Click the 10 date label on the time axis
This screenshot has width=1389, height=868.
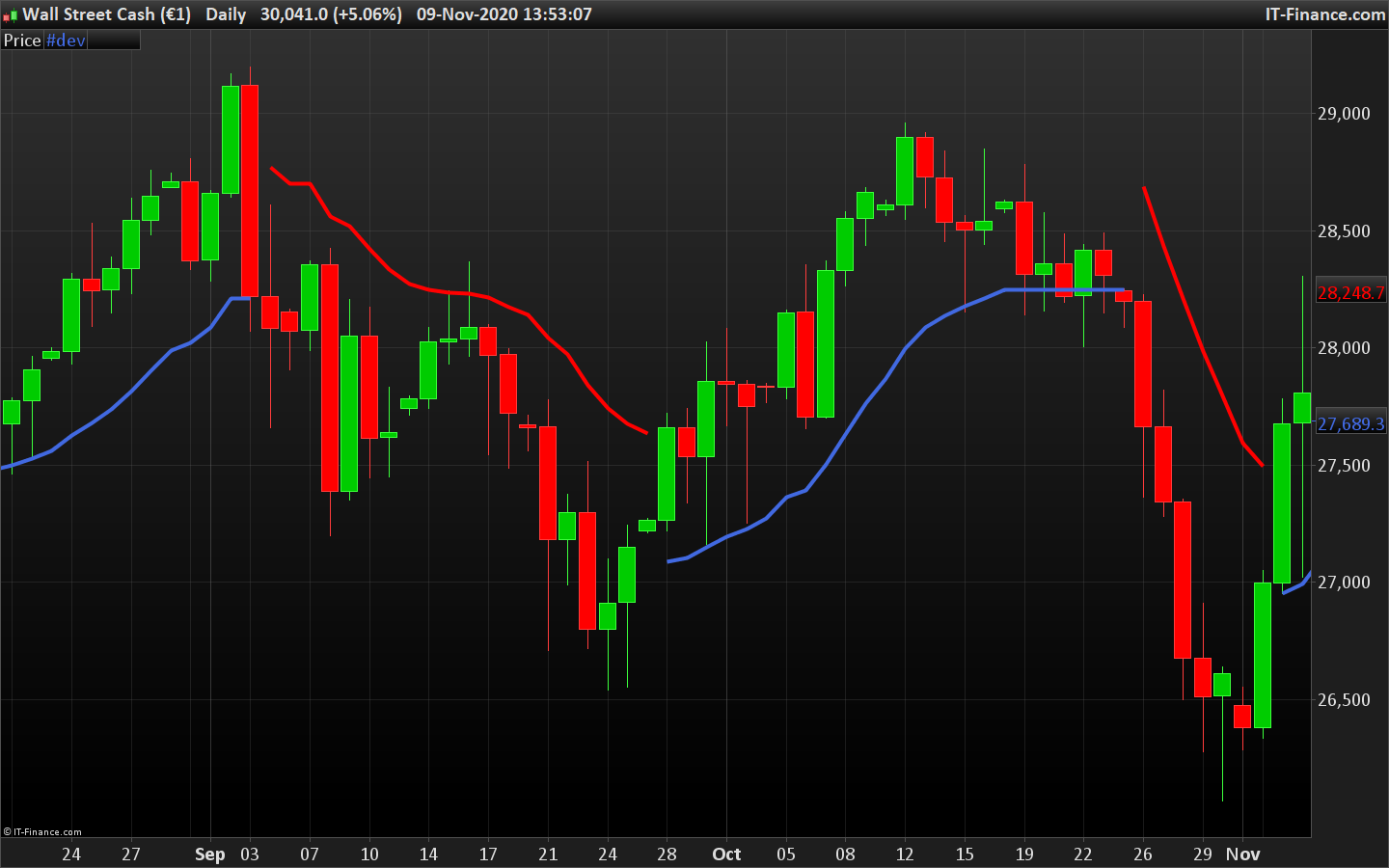[369, 854]
